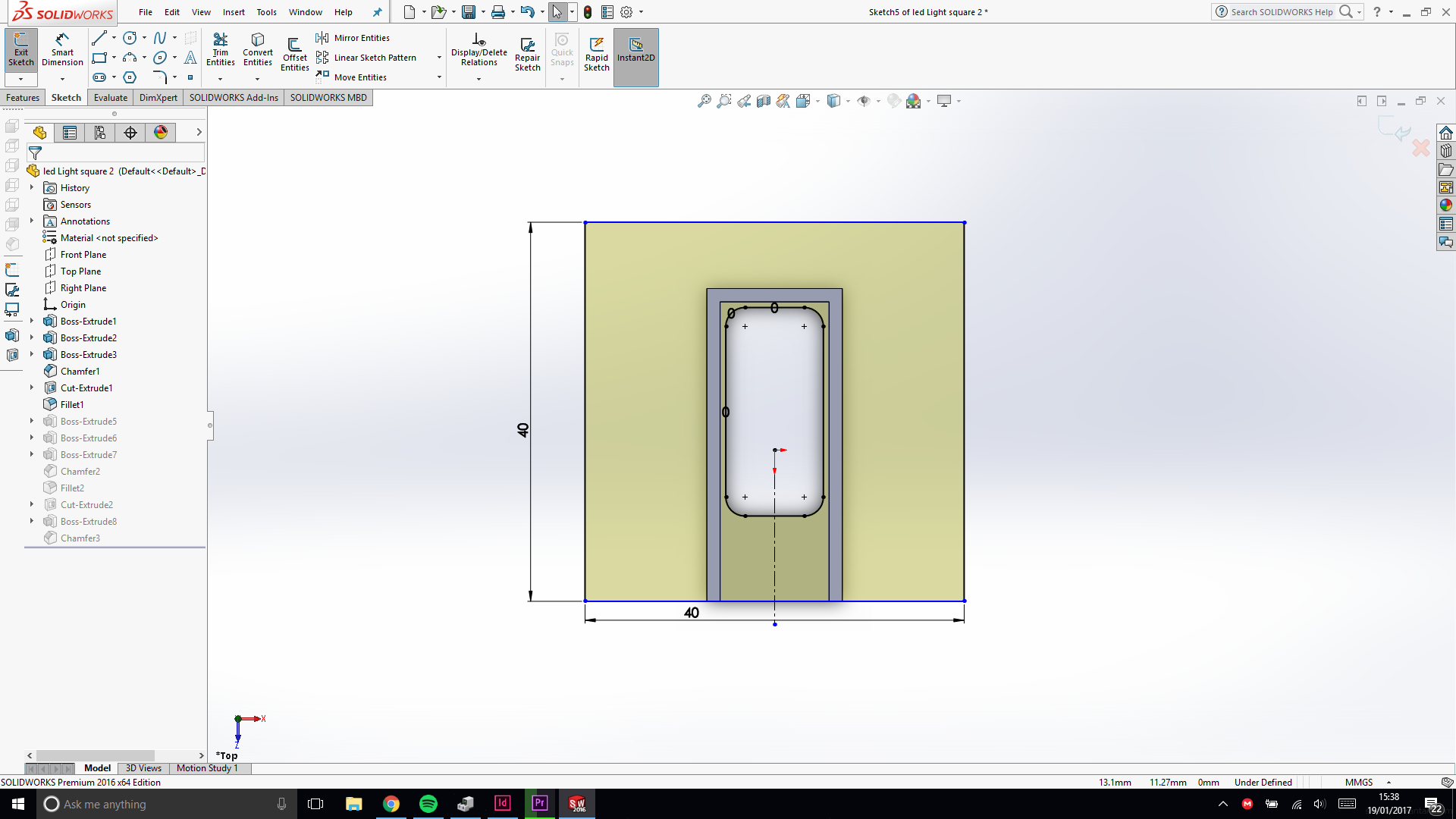1456x819 pixels.
Task: Click Mirror Entities
Action: point(353,38)
